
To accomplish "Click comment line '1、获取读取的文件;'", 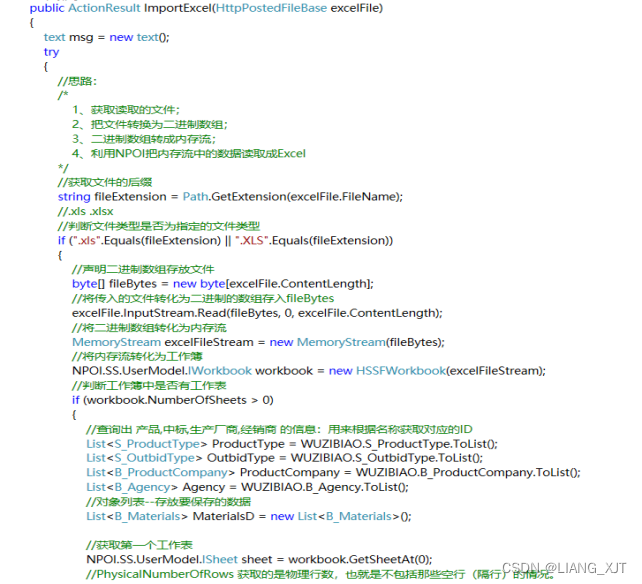I will pyautogui.click(x=126, y=110).
